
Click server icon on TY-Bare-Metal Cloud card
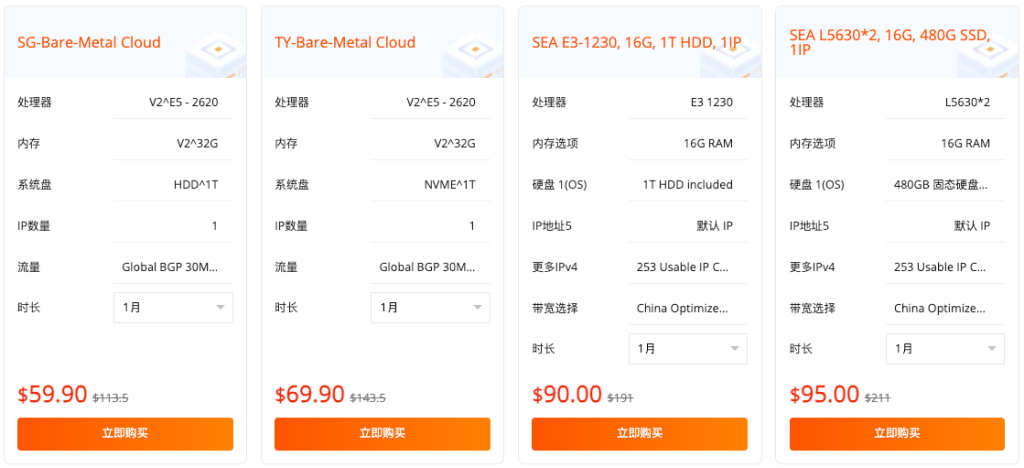(x=473, y=52)
